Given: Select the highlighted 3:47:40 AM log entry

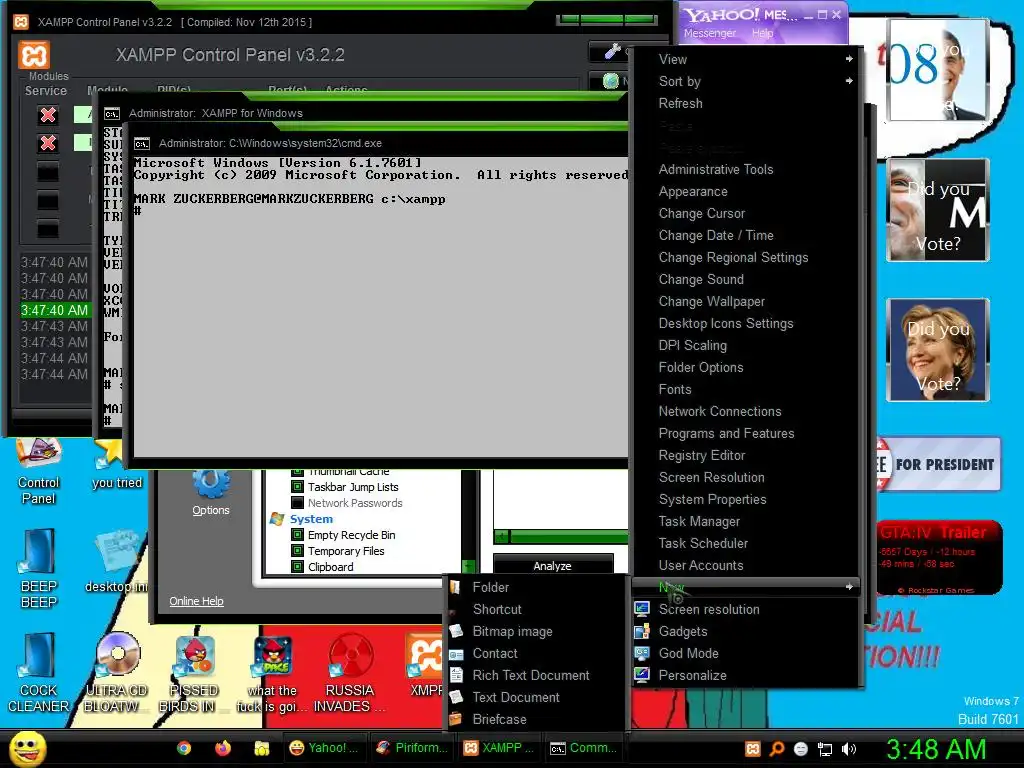Looking at the screenshot, I should 55,310.
